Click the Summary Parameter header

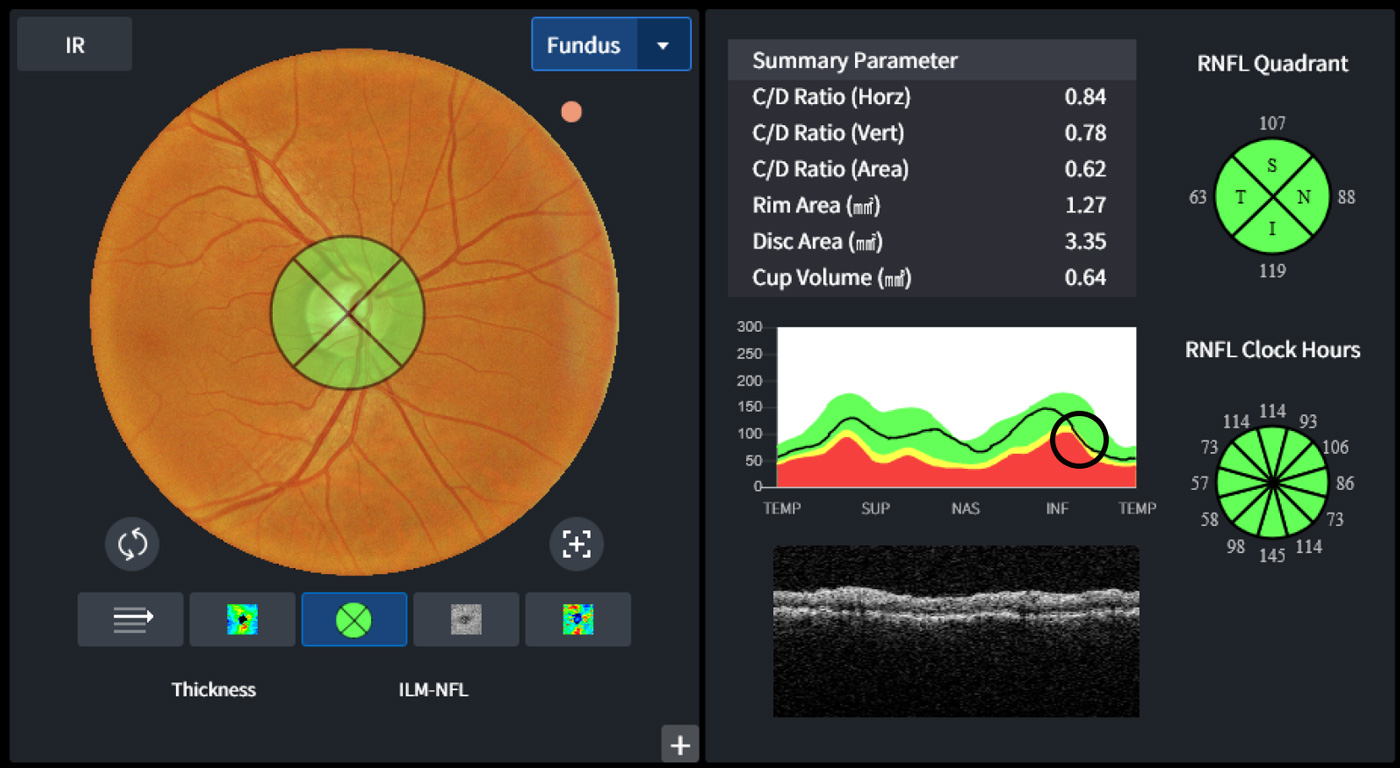click(932, 60)
